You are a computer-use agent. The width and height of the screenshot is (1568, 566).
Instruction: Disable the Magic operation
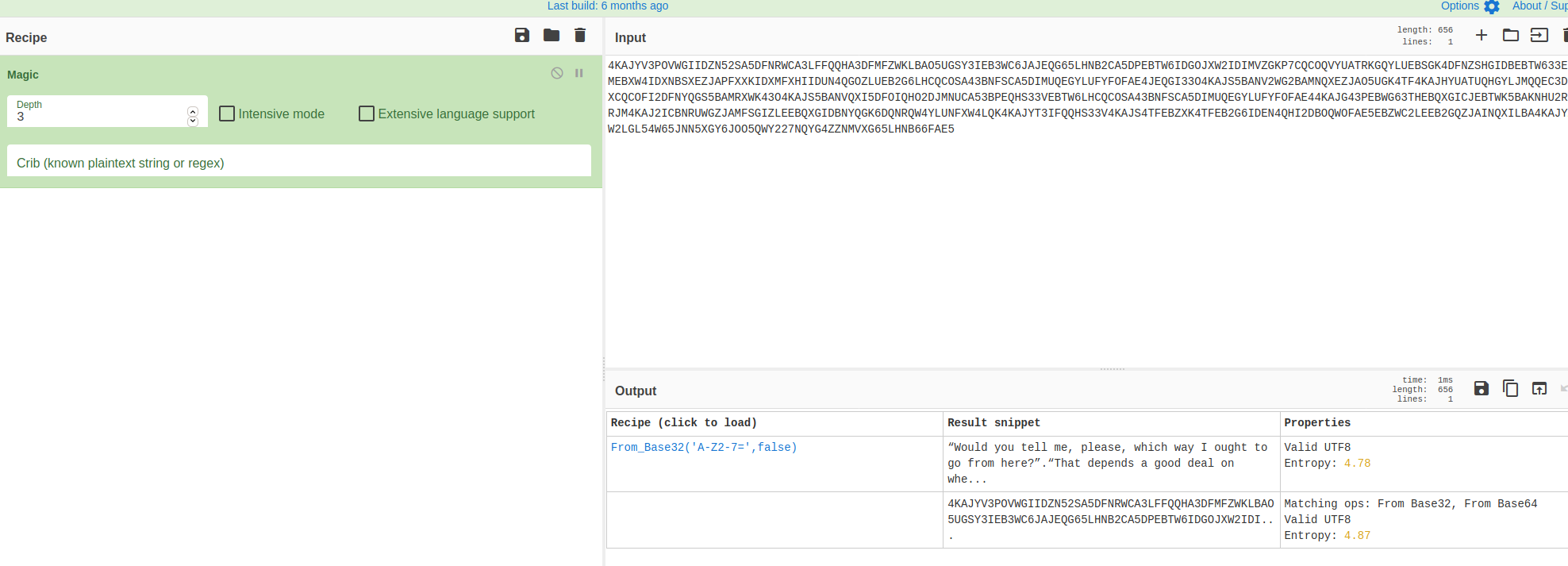click(x=557, y=73)
